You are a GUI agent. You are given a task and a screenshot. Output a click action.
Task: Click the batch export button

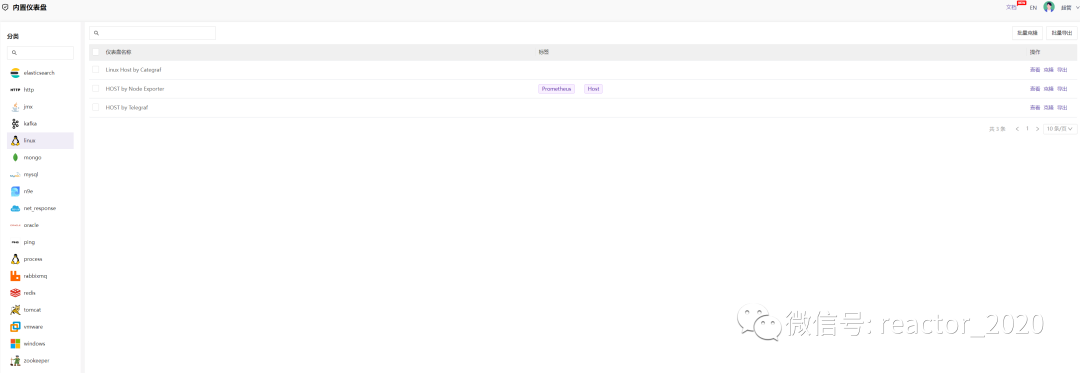pyautogui.click(x=1062, y=33)
